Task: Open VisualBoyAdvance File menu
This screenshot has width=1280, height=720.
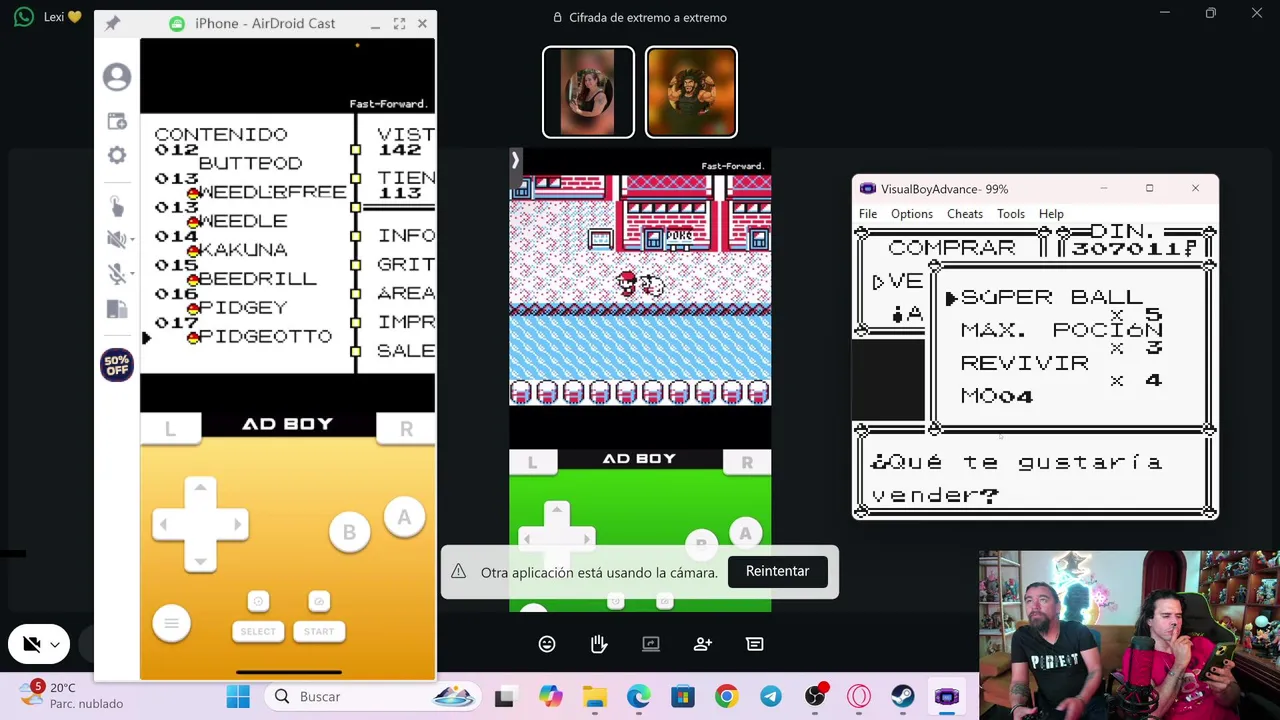Action: click(x=868, y=214)
